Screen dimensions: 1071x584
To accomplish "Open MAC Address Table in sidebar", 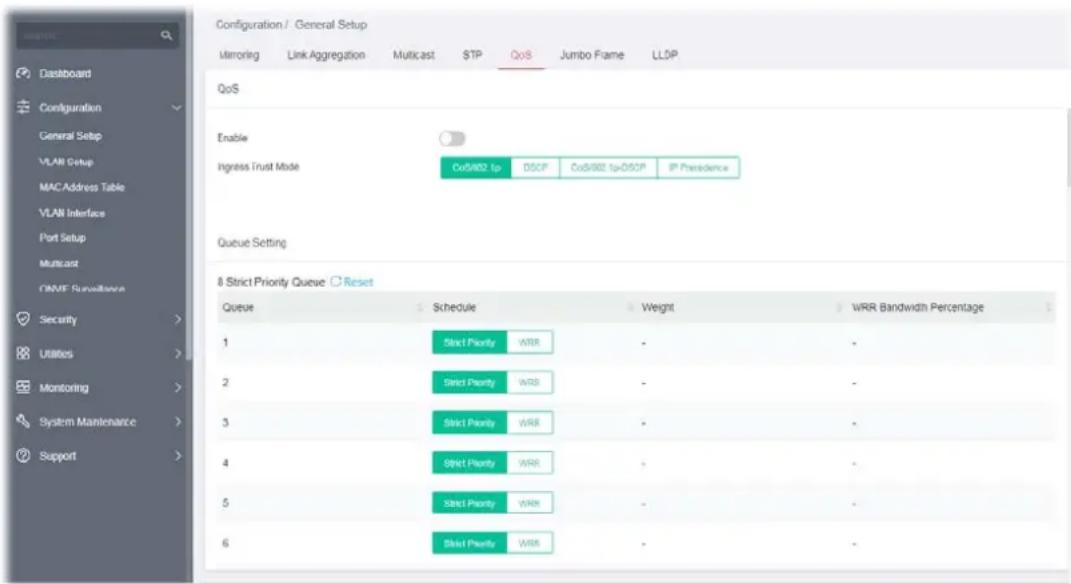I will point(82,187).
